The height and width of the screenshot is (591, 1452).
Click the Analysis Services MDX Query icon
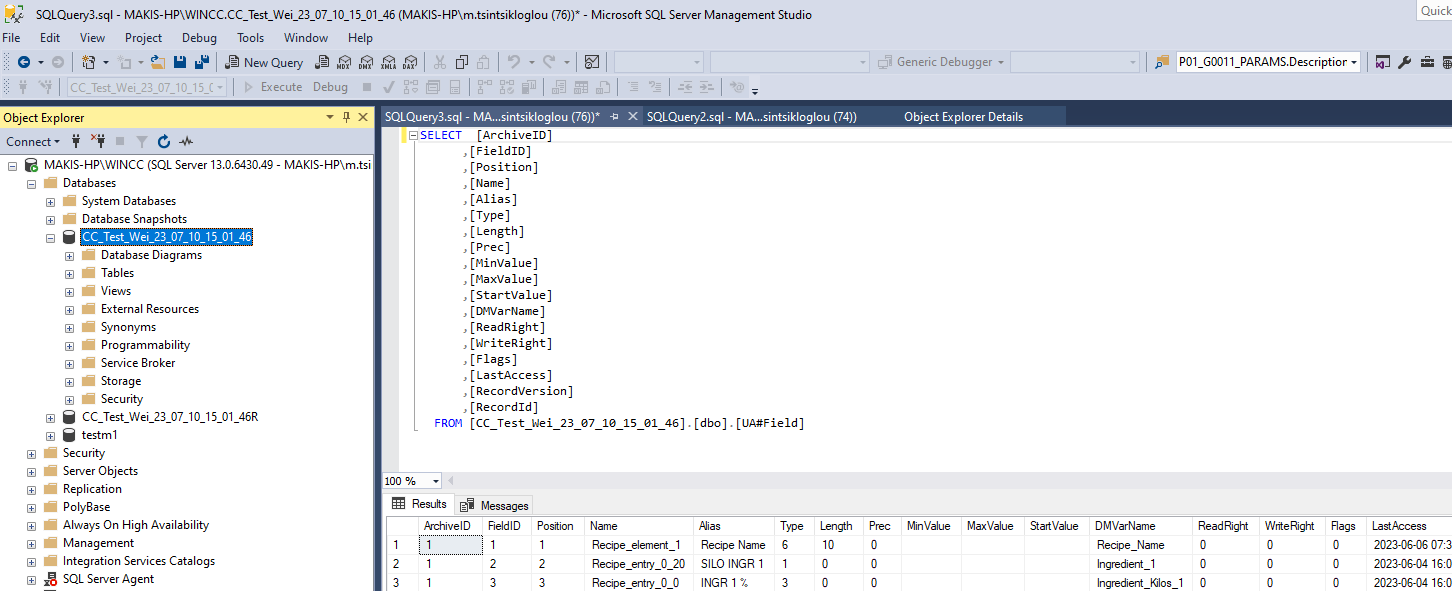point(344,62)
